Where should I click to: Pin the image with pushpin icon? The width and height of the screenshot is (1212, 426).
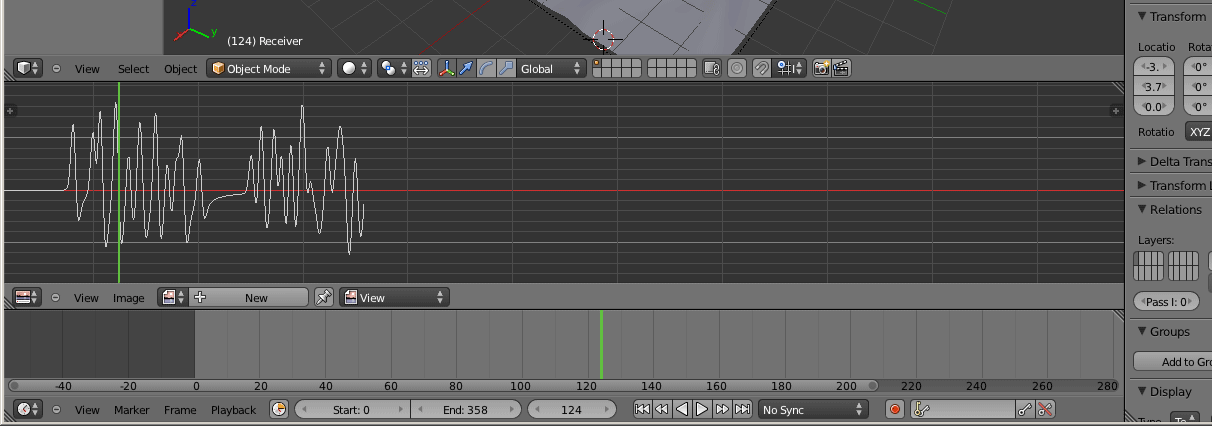[324, 297]
